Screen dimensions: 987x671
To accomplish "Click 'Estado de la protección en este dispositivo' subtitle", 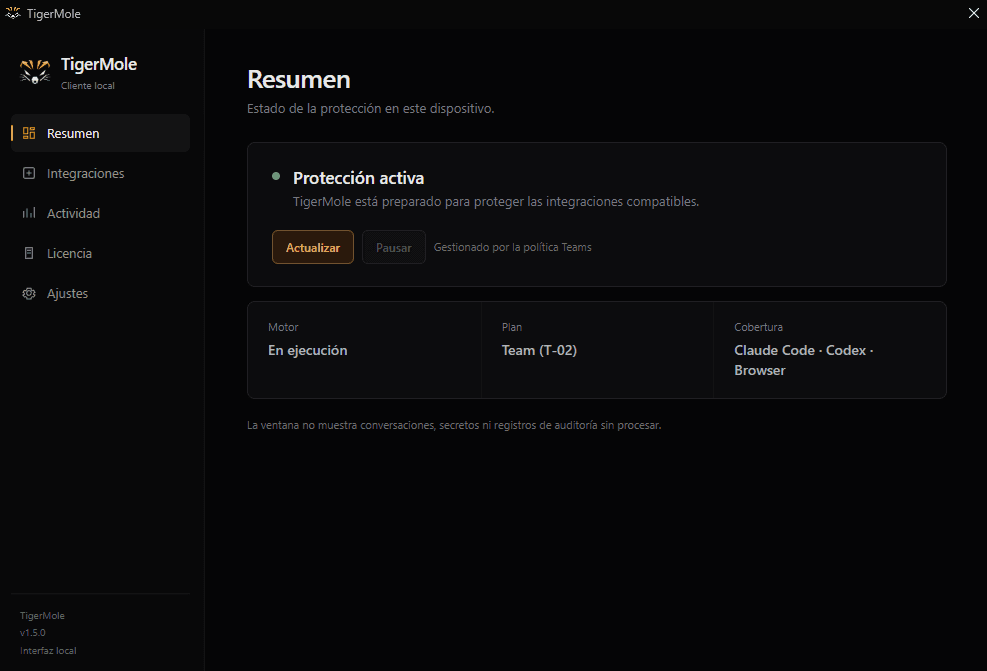I will pyautogui.click(x=371, y=108).
